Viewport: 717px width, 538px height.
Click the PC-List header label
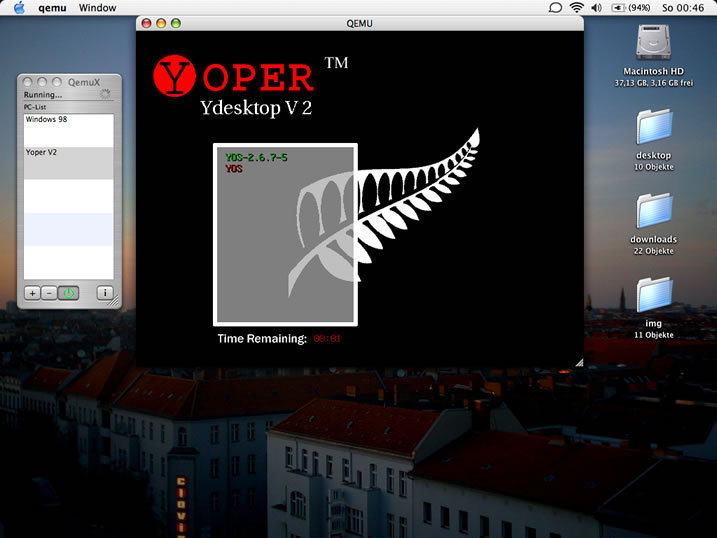click(x=35, y=107)
